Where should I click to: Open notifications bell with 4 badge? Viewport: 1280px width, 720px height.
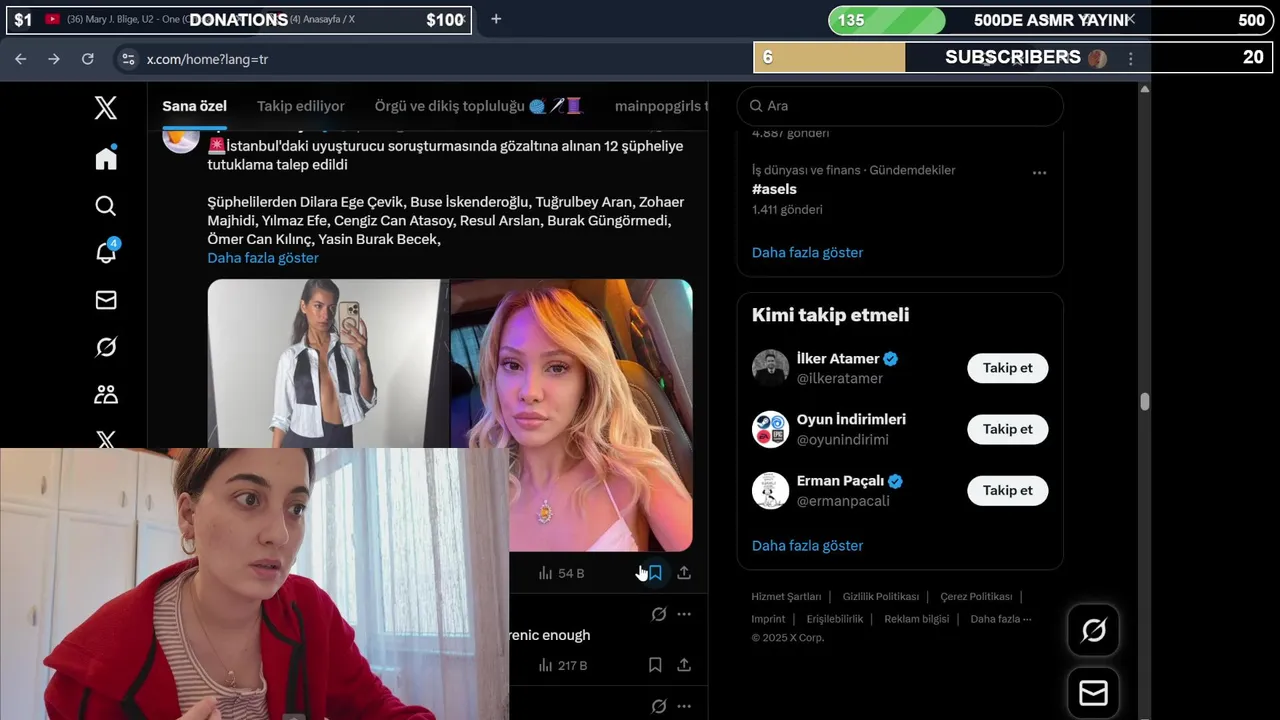point(106,252)
